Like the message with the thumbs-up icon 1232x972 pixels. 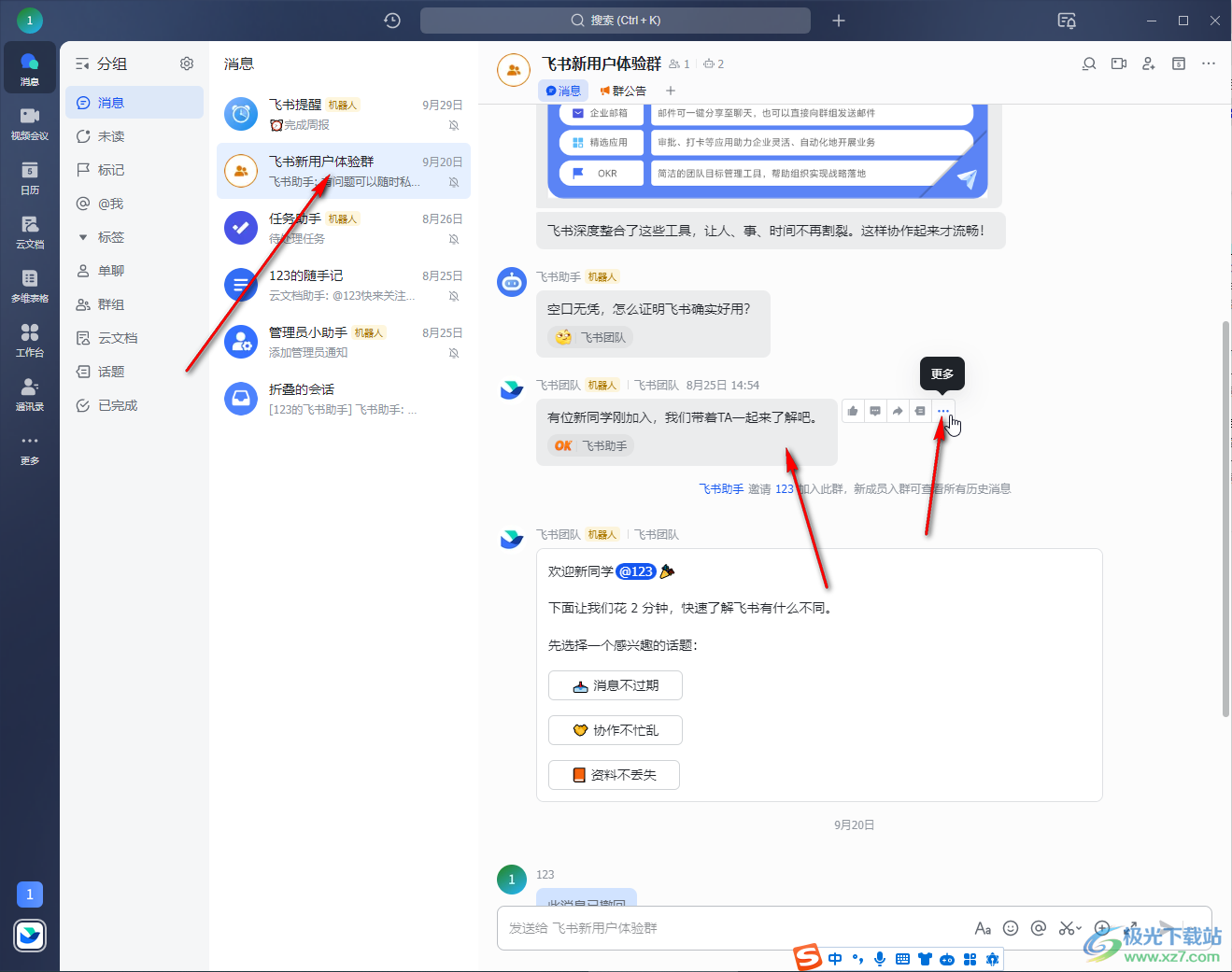(x=853, y=411)
